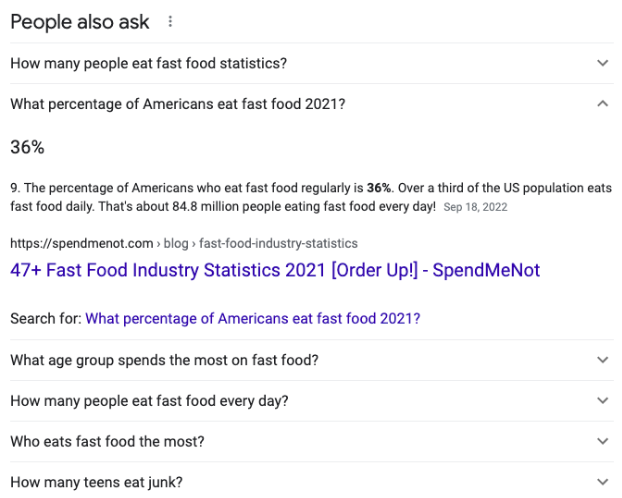Open the 47+ Fast Food Industry Statistics link
Viewport: 622px width, 498px height.
click(275, 270)
